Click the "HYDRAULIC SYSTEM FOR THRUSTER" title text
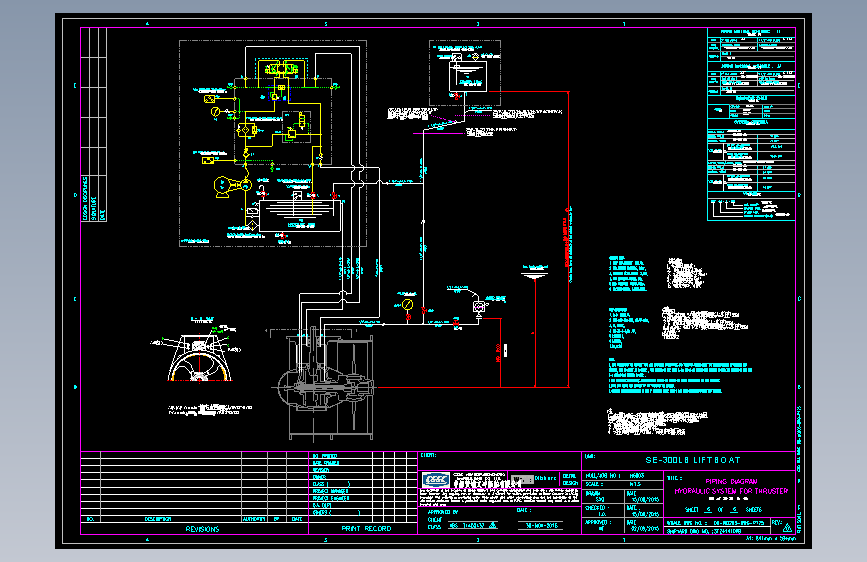This screenshot has width=867, height=562. pos(731,491)
